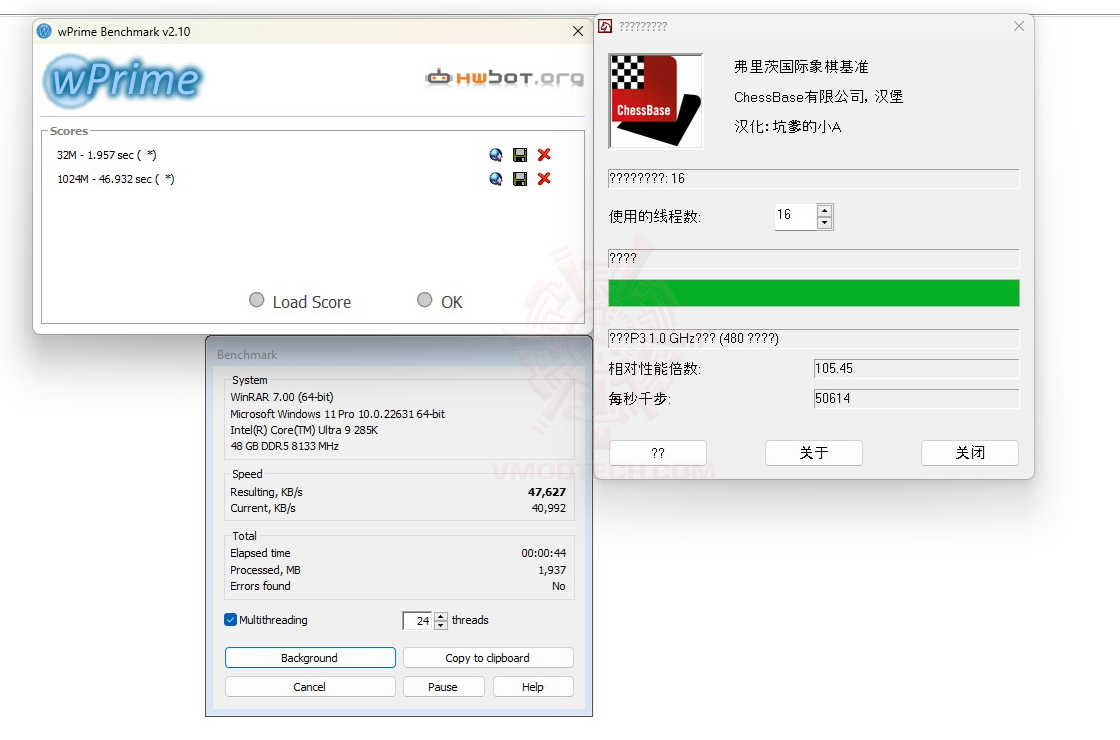1120x740 pixels.
Task: Click the Fritz Chess window title icon
Action: 605,26
